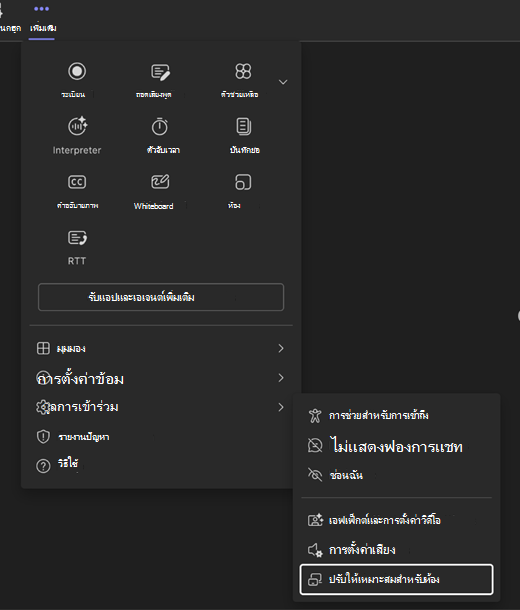Open the transcription icon
Image resolution: width=520 pixels, height=610 pixels.
(160, 72)
